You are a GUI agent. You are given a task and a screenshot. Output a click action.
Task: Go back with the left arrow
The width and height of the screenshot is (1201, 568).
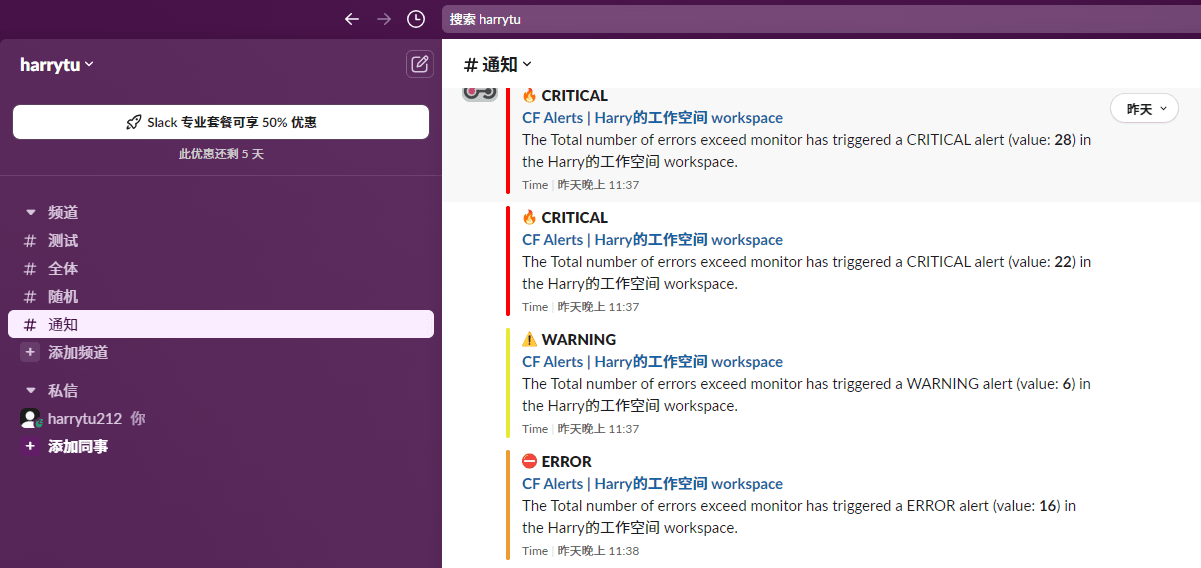[351, 19]
